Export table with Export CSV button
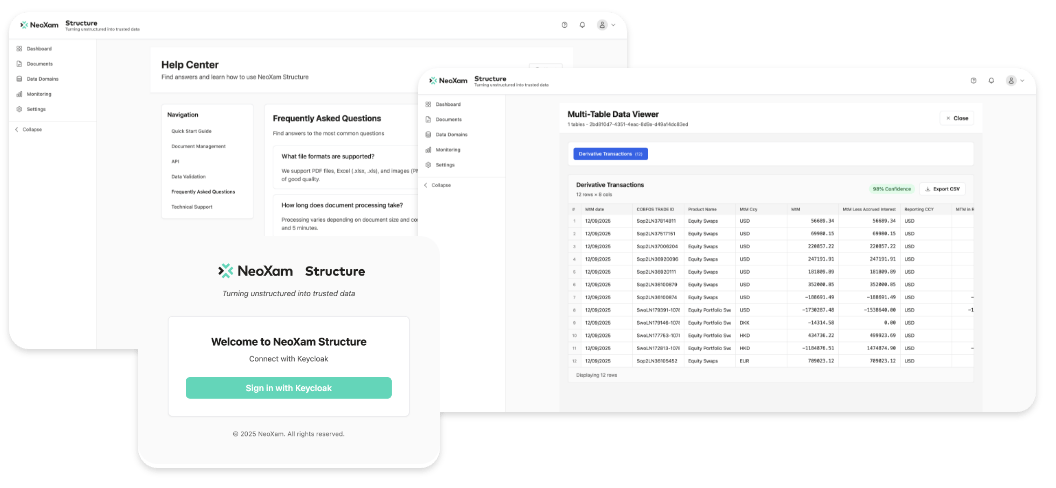The image size is (1056, 488). point(942,189)
